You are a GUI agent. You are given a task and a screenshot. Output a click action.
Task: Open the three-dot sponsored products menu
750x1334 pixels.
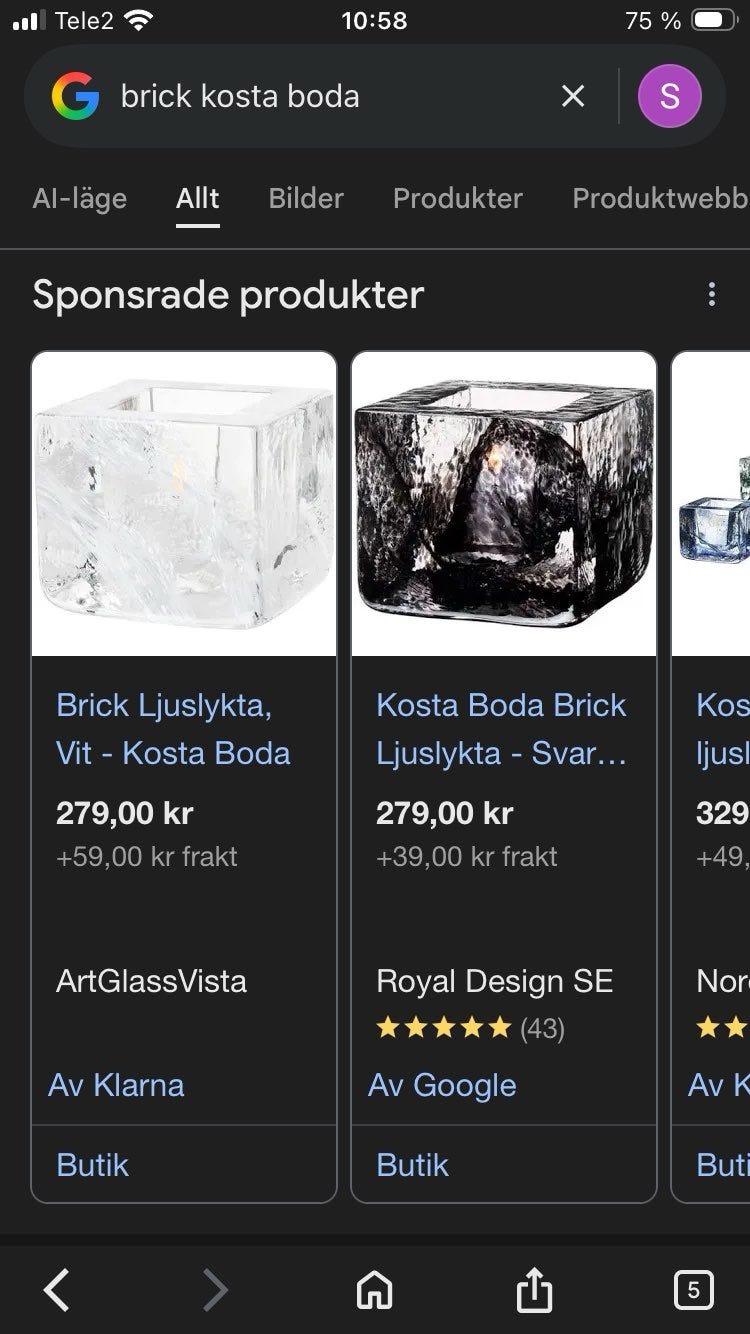711,294
